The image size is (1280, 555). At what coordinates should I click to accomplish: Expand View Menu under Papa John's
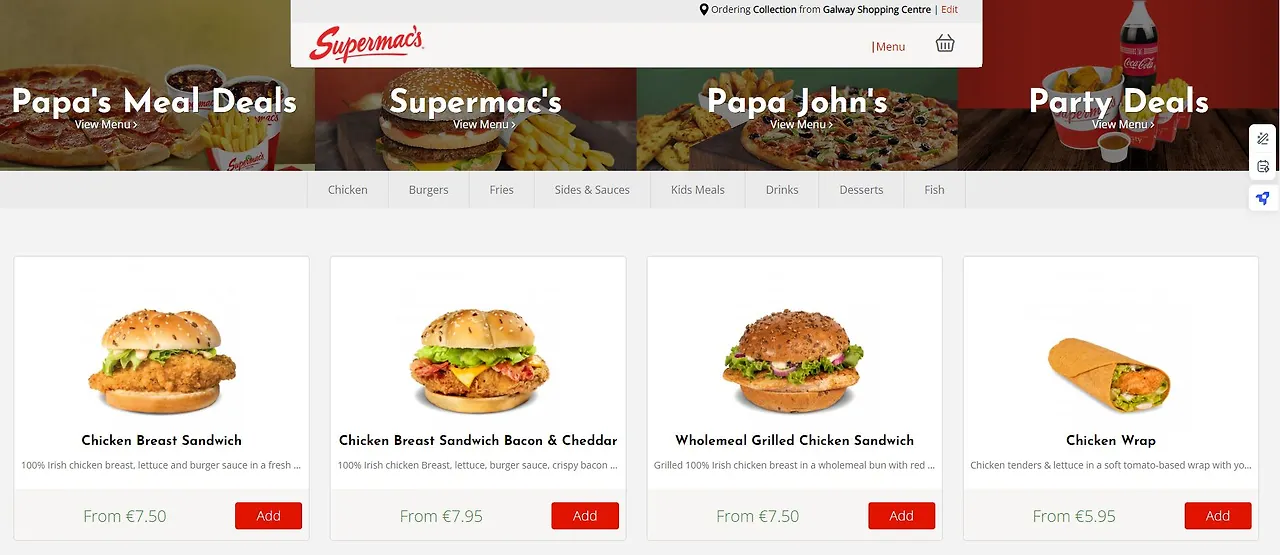coord(801,125)
